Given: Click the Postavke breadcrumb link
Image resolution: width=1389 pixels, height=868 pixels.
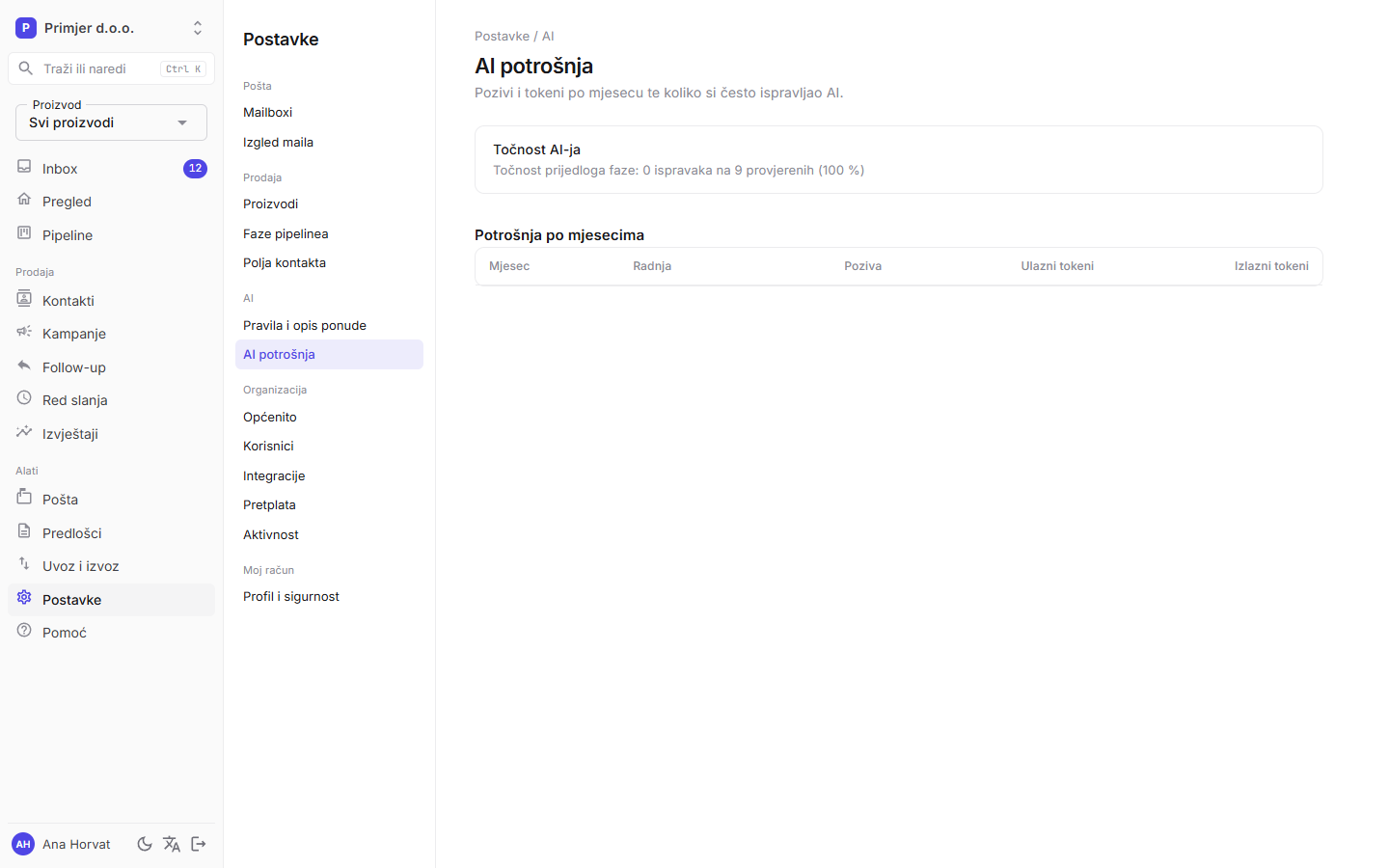Looking at the screenshot, I should click(502, 36).
